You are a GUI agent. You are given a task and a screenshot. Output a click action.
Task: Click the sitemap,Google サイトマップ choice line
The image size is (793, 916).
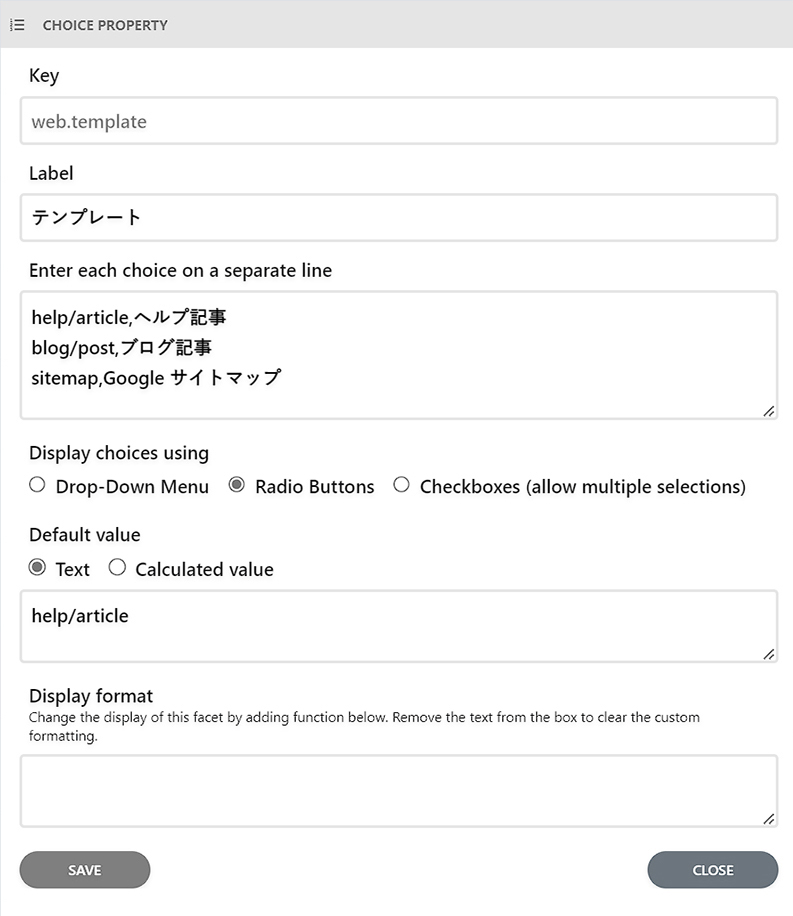pyautogui.click(x=157, y=378)
